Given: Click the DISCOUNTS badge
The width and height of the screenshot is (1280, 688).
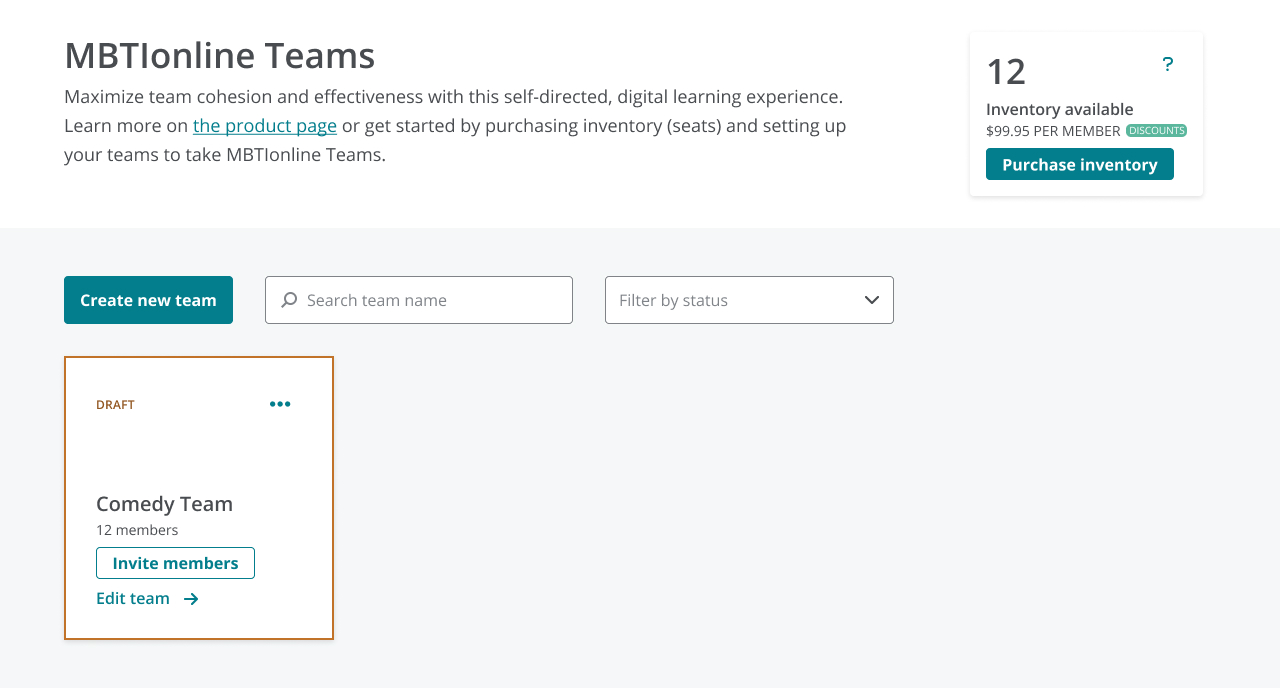Looking at the screenshot, I should [x=1156, y=131].
